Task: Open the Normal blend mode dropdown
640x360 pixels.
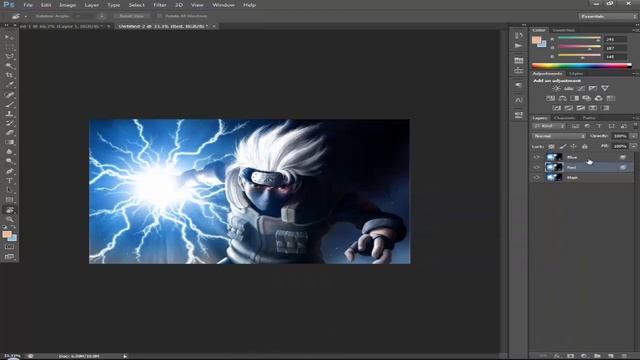Action: 558,136
